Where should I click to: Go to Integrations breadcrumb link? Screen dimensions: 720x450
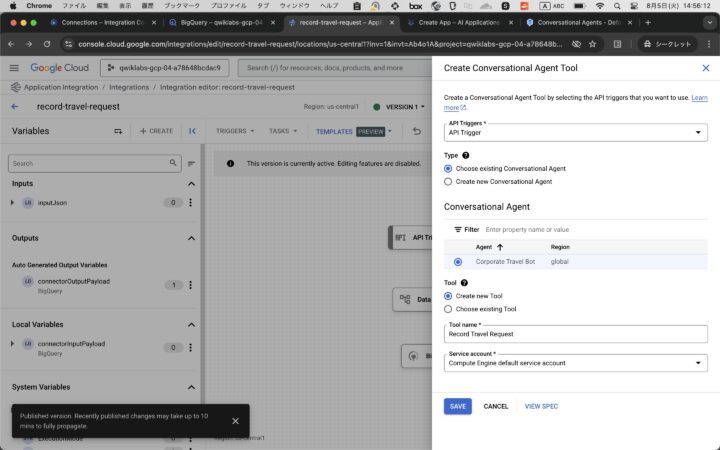point(129,87)
